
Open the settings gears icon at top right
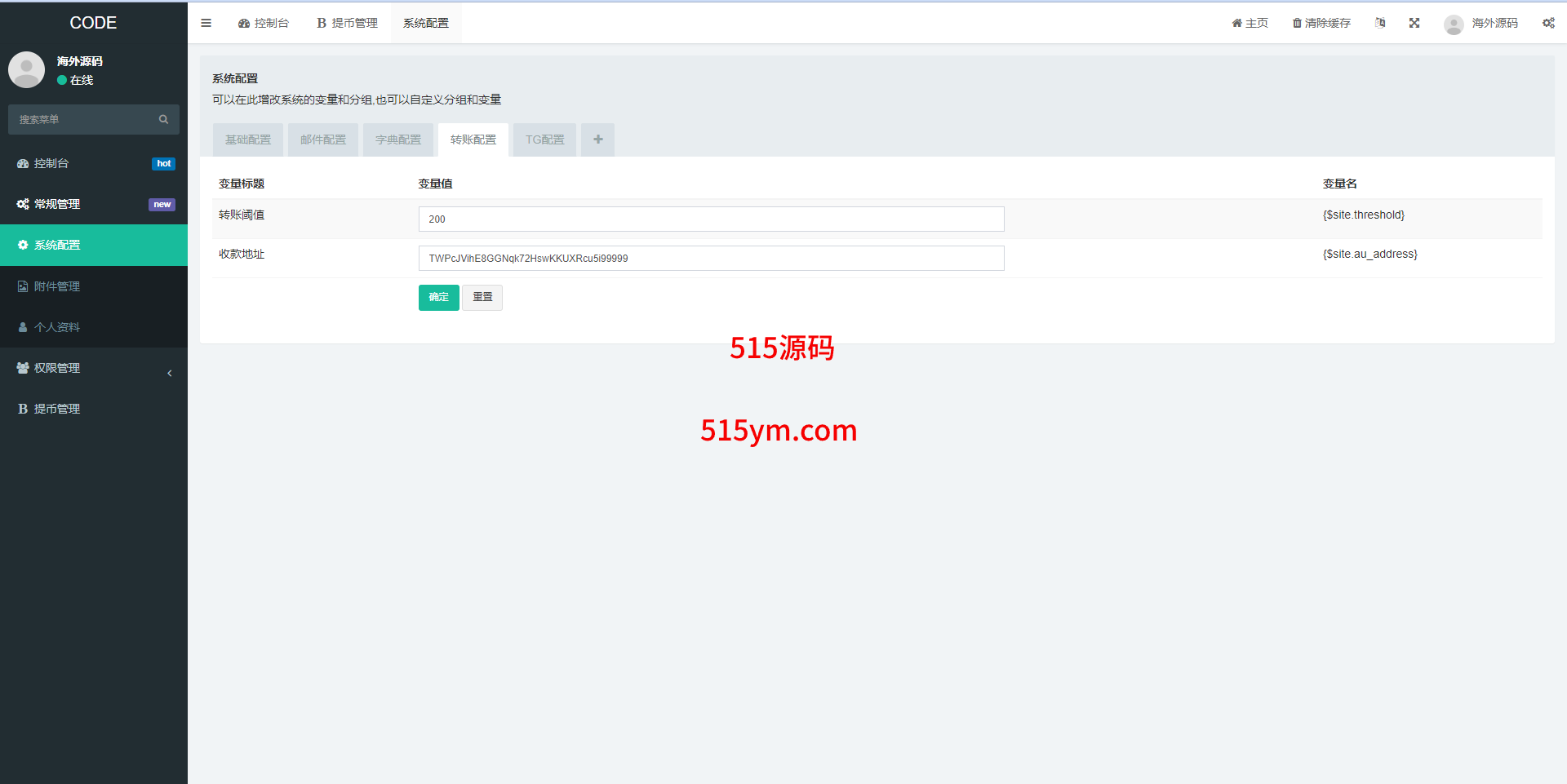1547,23
